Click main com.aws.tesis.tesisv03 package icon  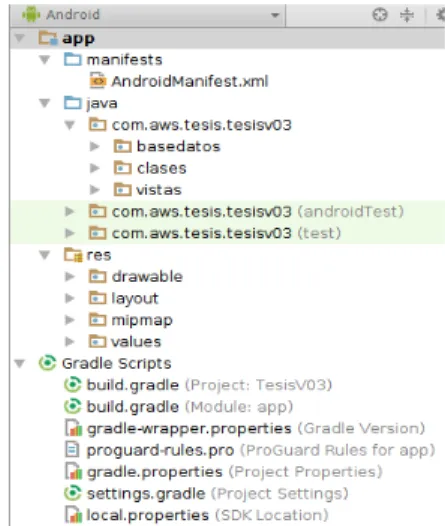click(x=98, y=124)
